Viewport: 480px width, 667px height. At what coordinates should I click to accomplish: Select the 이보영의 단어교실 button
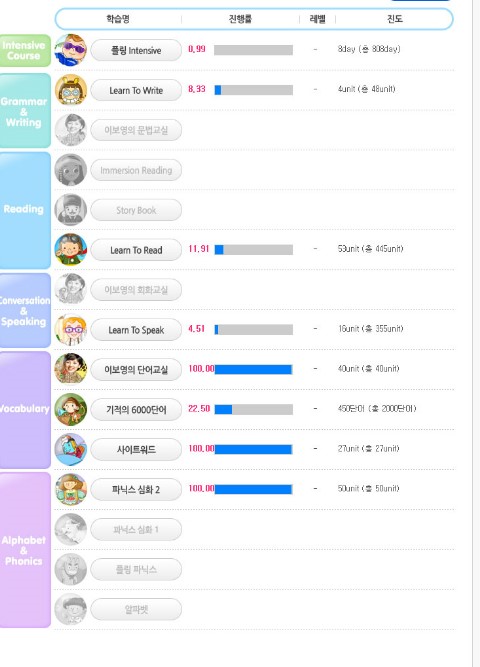tap(136, 370)
